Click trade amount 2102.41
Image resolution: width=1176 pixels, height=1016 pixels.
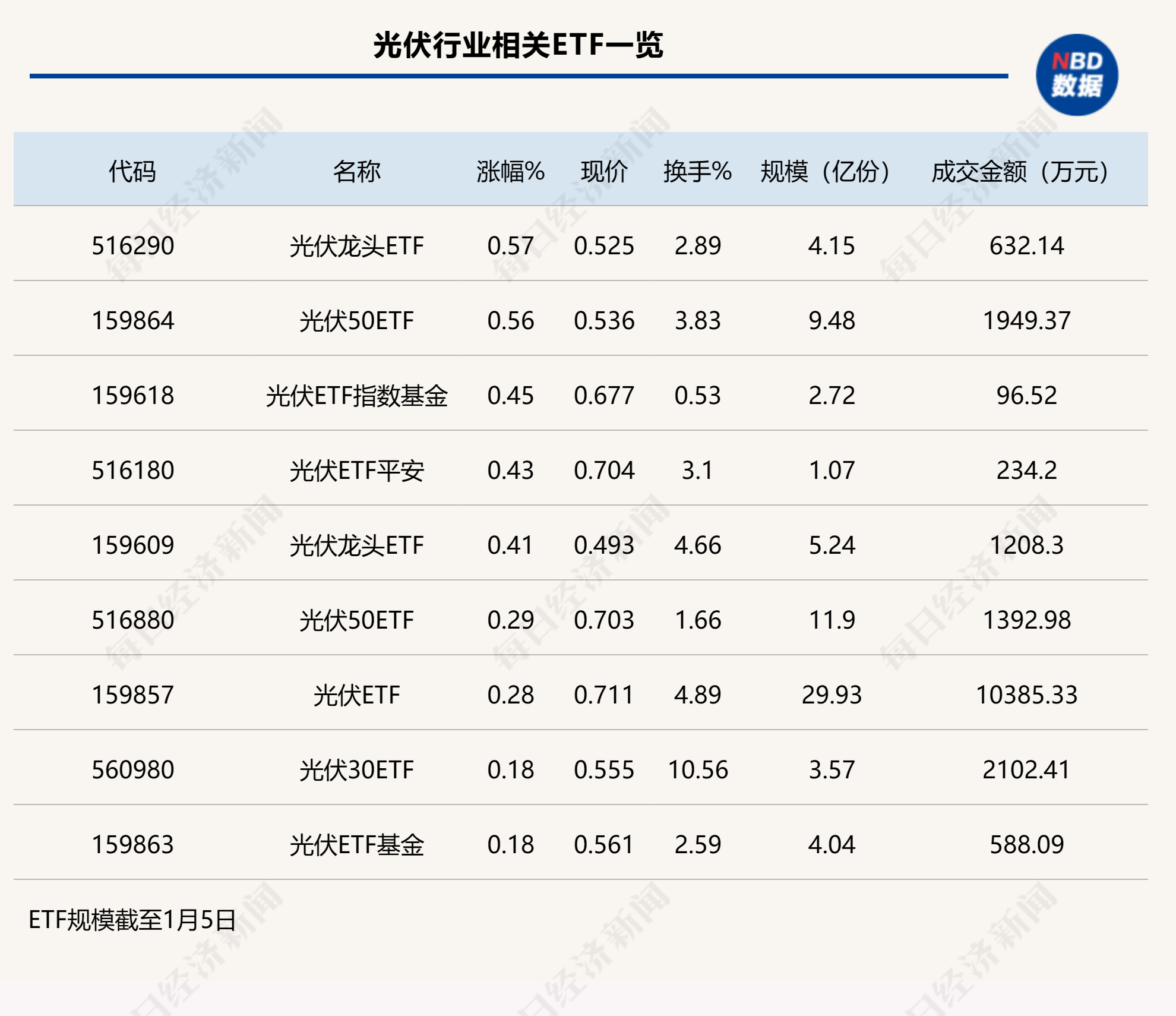[x=1026, y=770]
